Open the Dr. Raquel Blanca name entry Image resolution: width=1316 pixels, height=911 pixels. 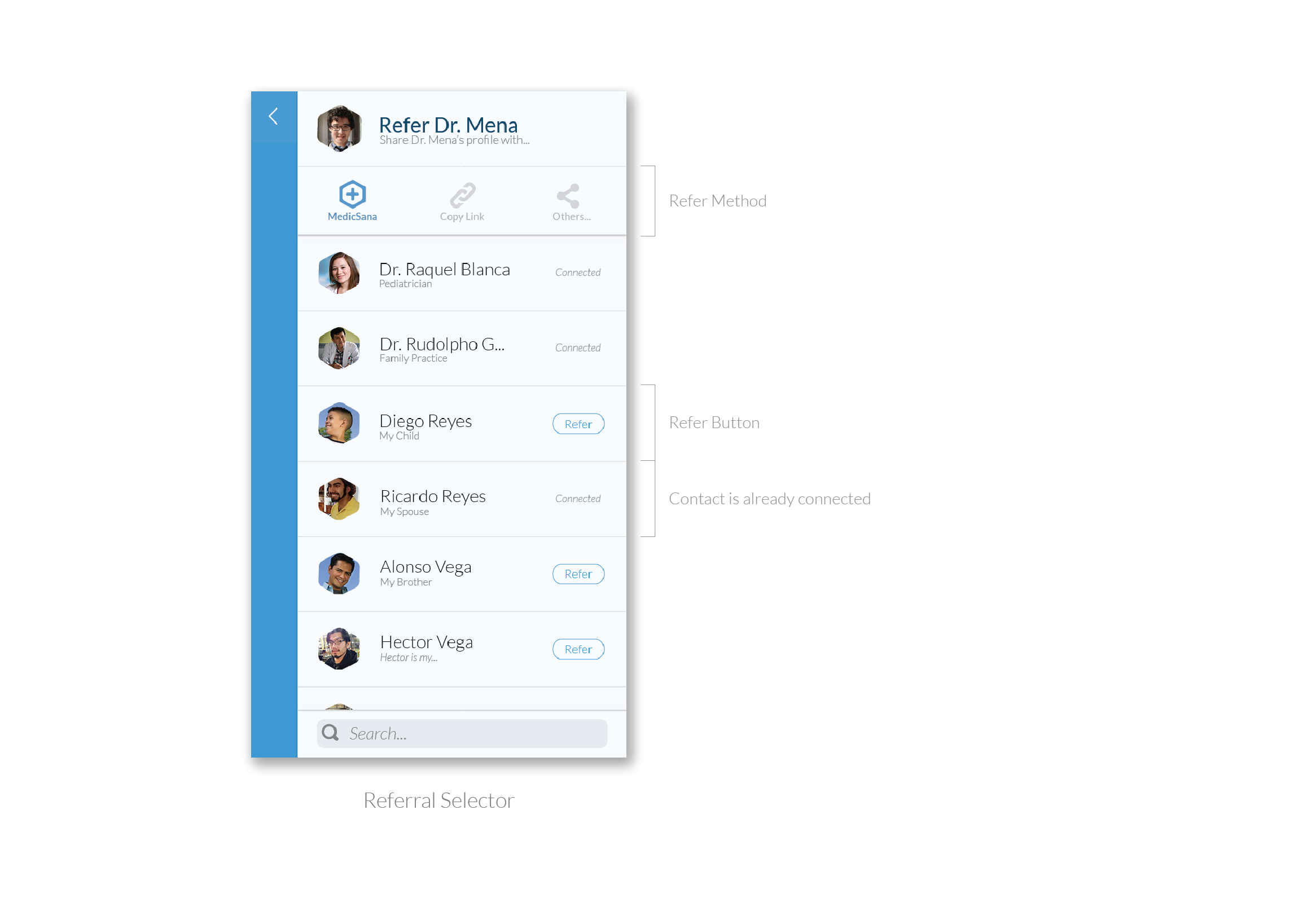coord(444,270)
